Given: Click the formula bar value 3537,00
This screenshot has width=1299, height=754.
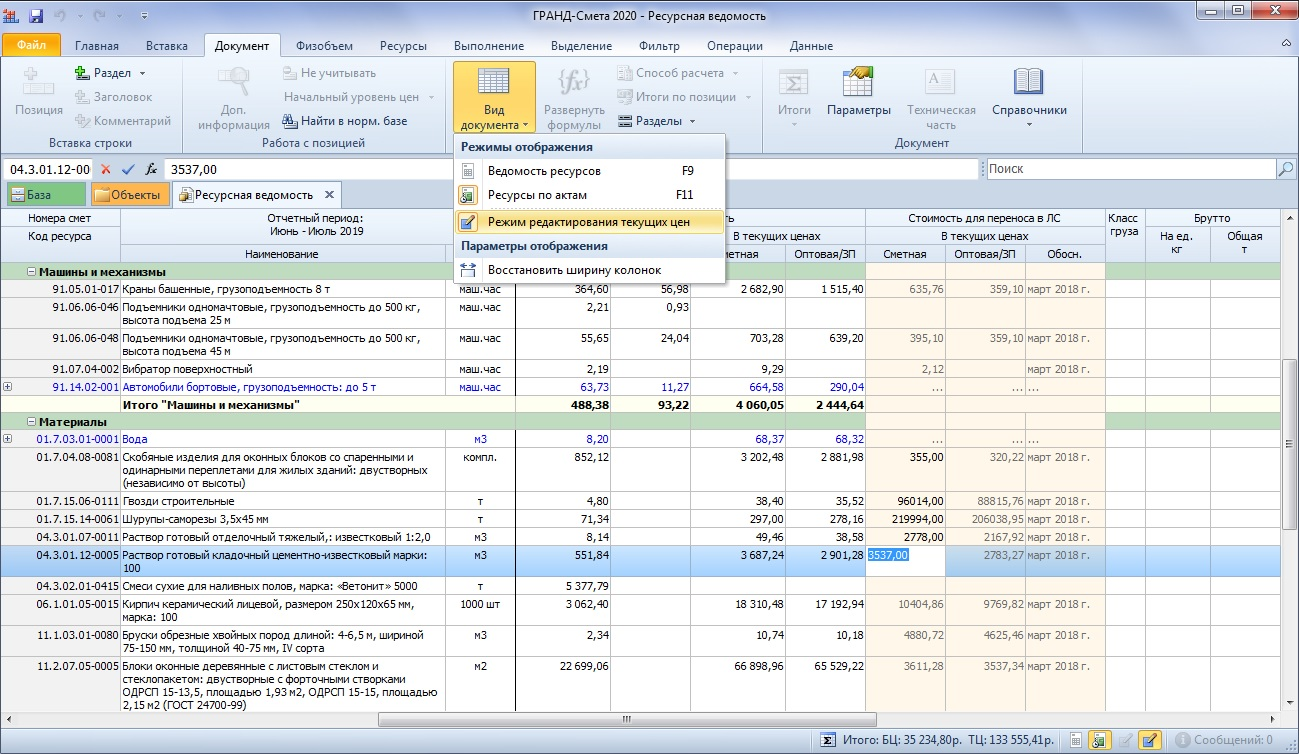Looking at the screenshot, I should 195,170.
